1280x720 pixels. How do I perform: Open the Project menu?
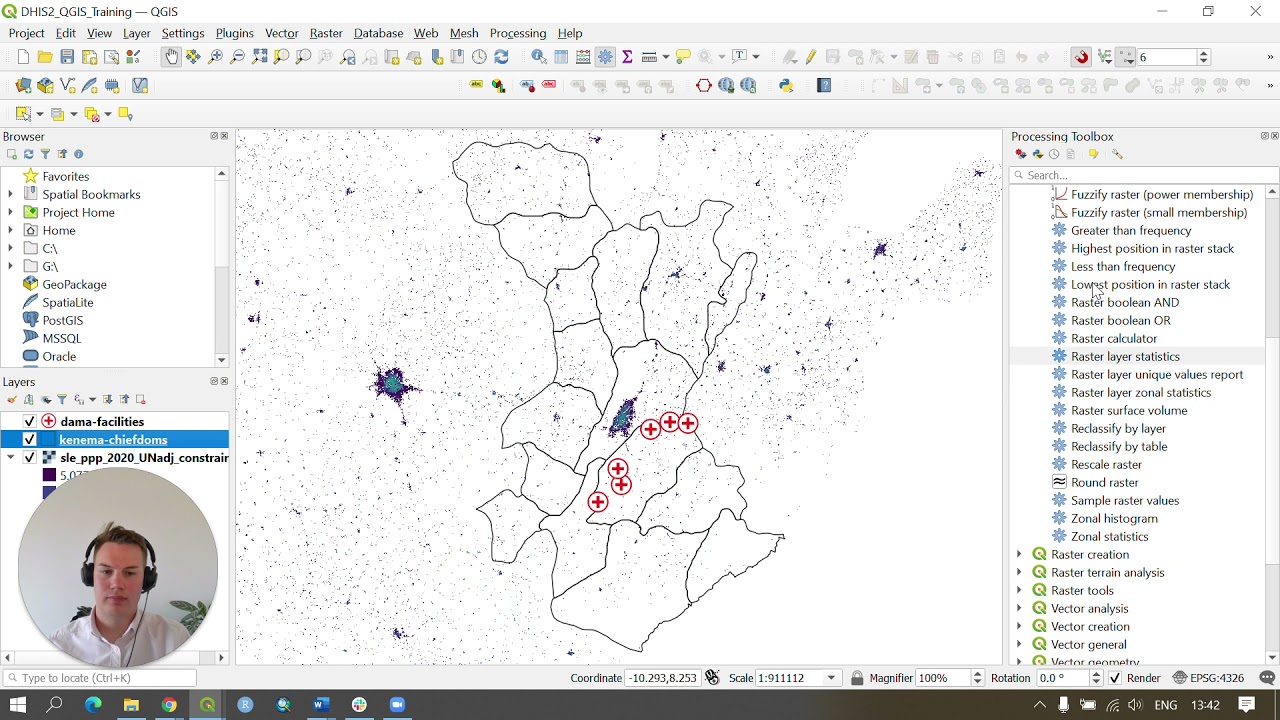(26, 33)
